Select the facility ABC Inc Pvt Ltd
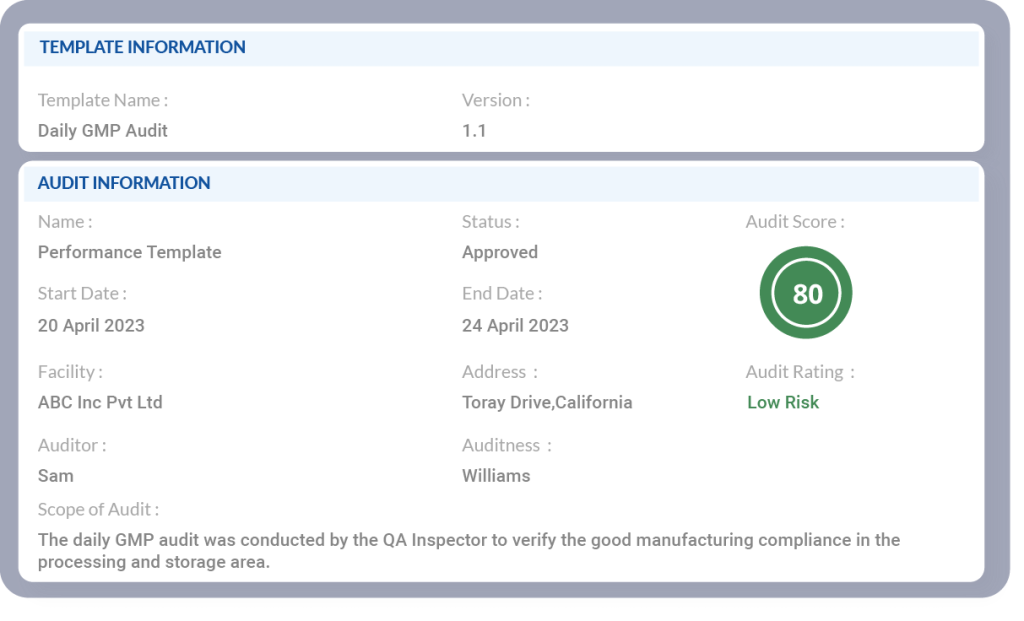This screenshot has height=621, width=1024. pyautogui.click(x=100, y=402)
